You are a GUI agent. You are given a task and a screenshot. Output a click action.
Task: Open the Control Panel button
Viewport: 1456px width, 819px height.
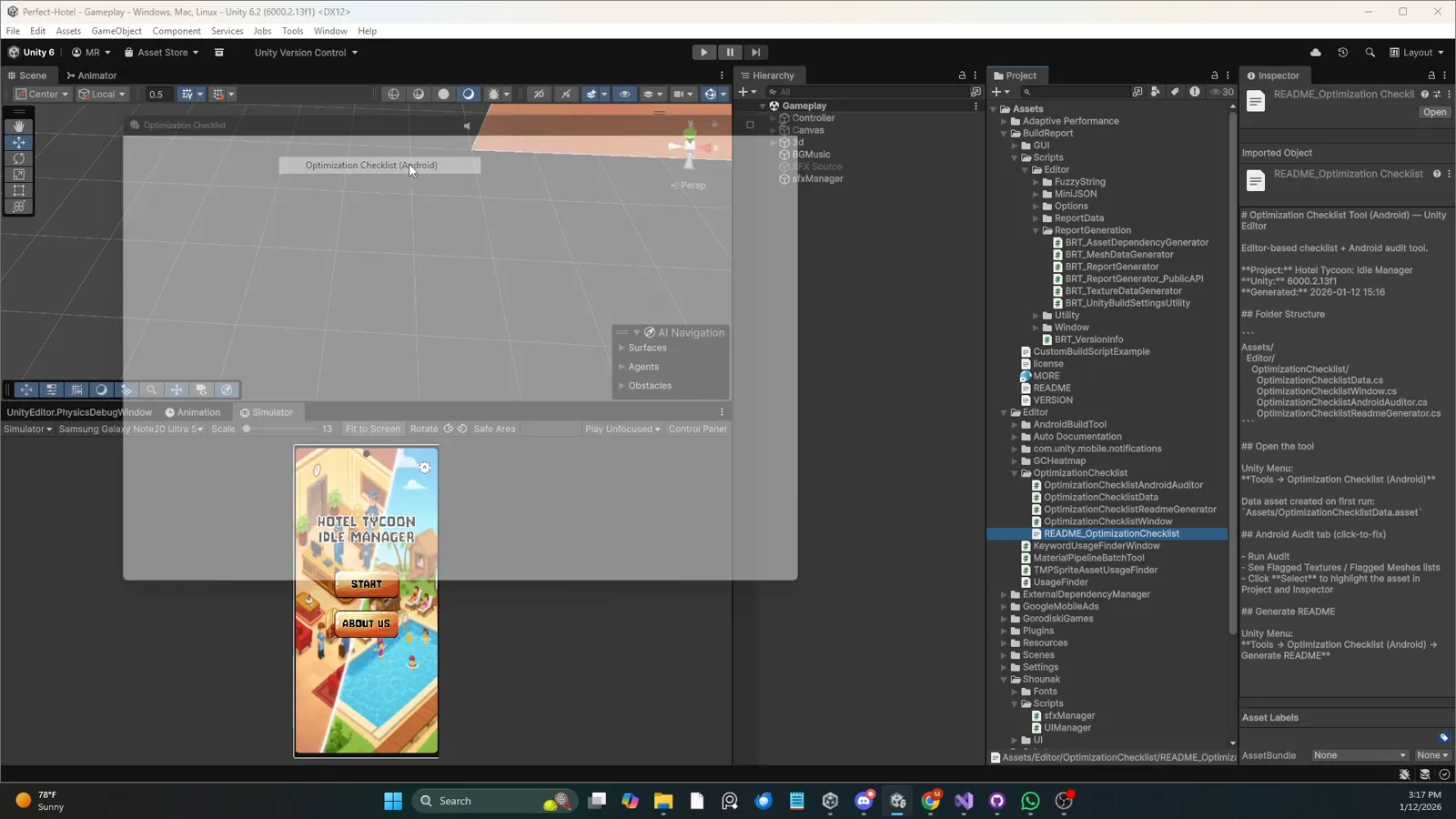697,429
